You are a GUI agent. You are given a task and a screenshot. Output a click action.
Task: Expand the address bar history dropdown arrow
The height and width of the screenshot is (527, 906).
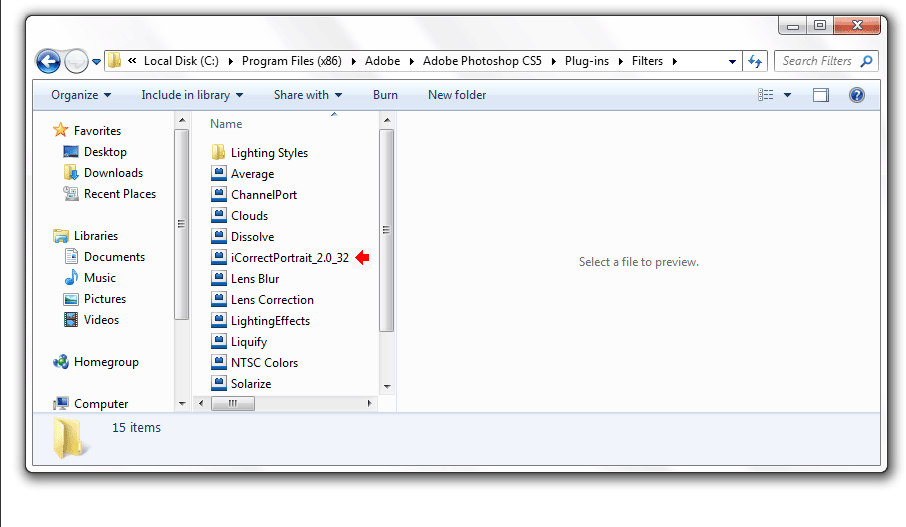(732, 62)
